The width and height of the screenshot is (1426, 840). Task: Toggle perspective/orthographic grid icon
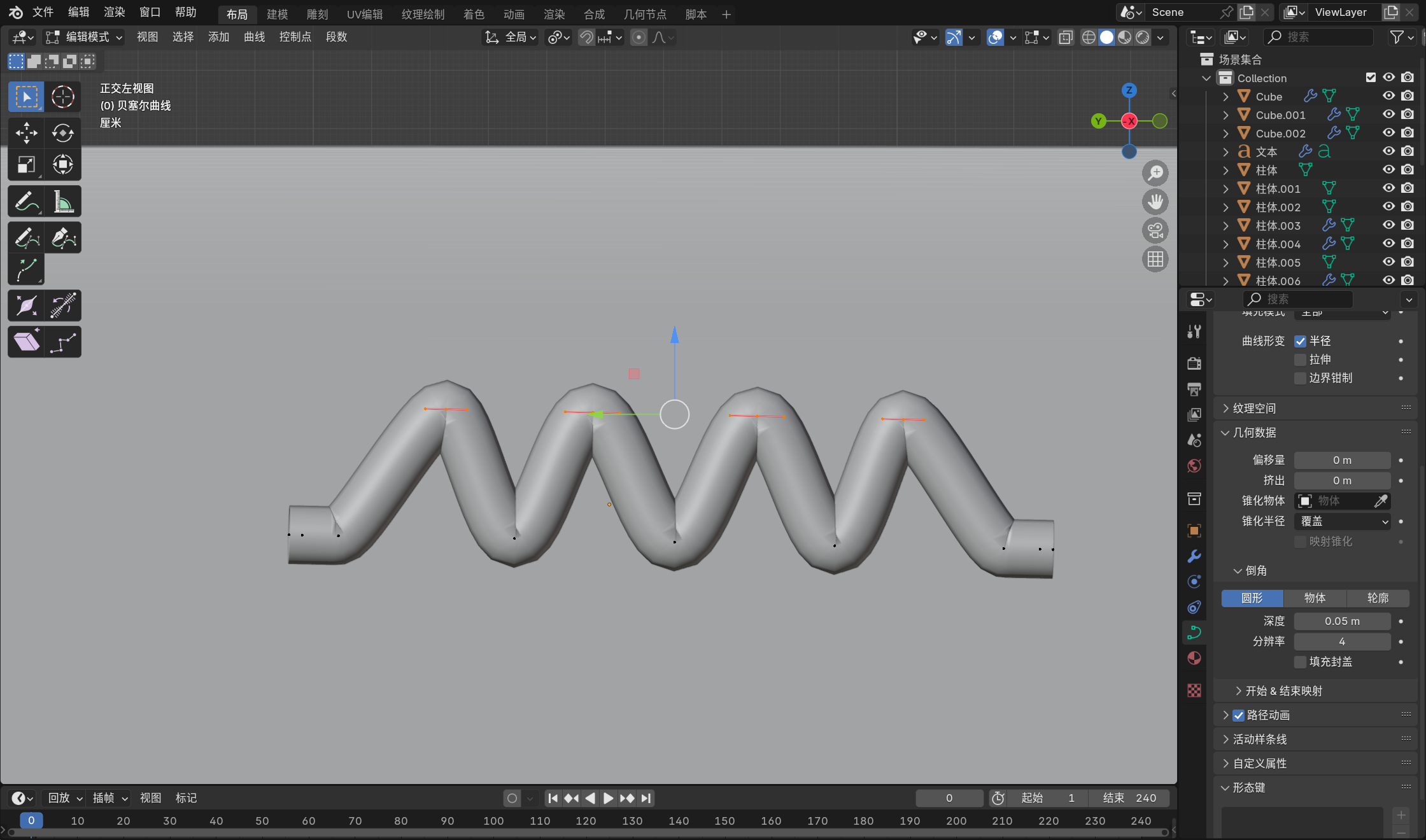1155,259
